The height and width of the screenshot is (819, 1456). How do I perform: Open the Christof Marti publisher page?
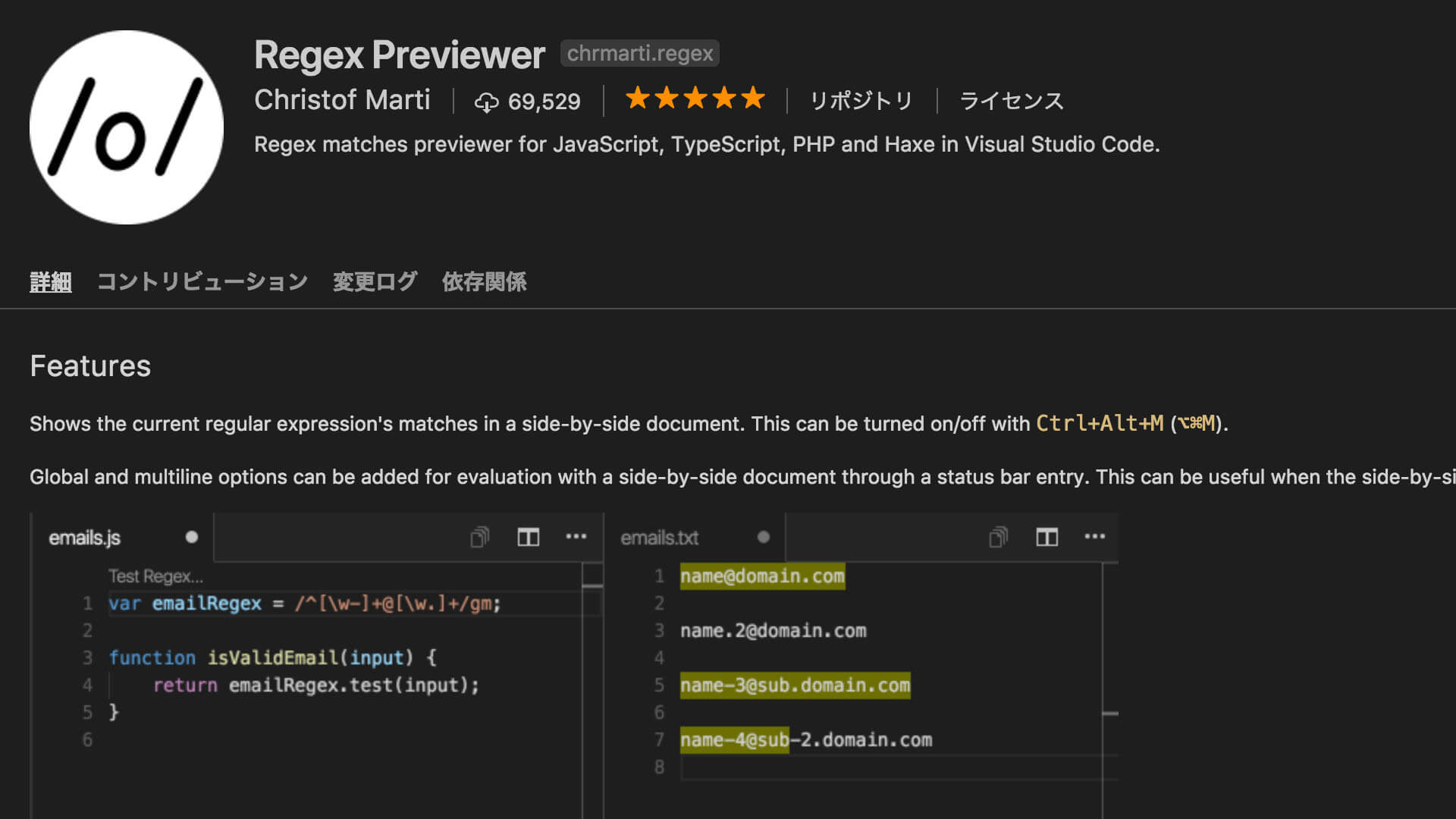(x=343, y=100)
